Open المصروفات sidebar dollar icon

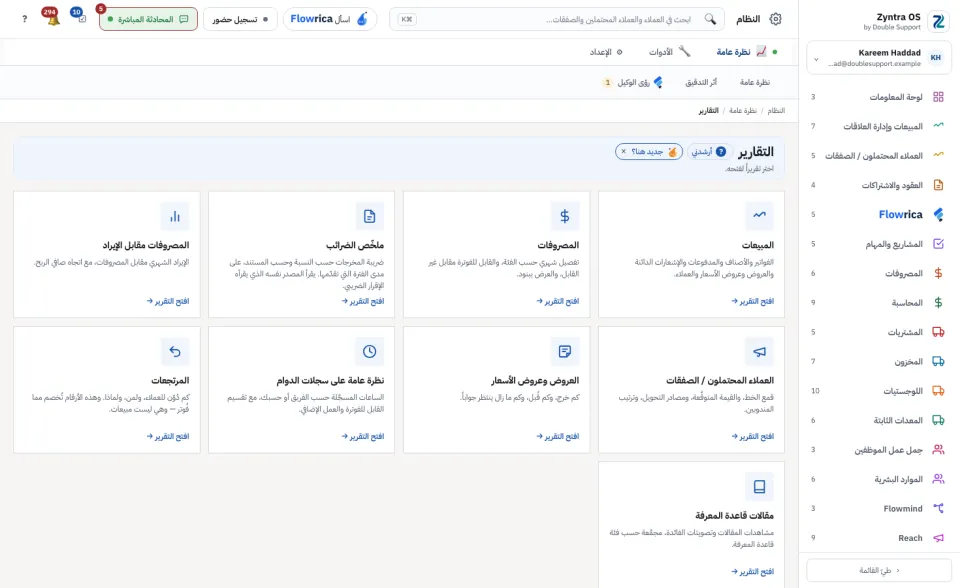click(938, 273)
